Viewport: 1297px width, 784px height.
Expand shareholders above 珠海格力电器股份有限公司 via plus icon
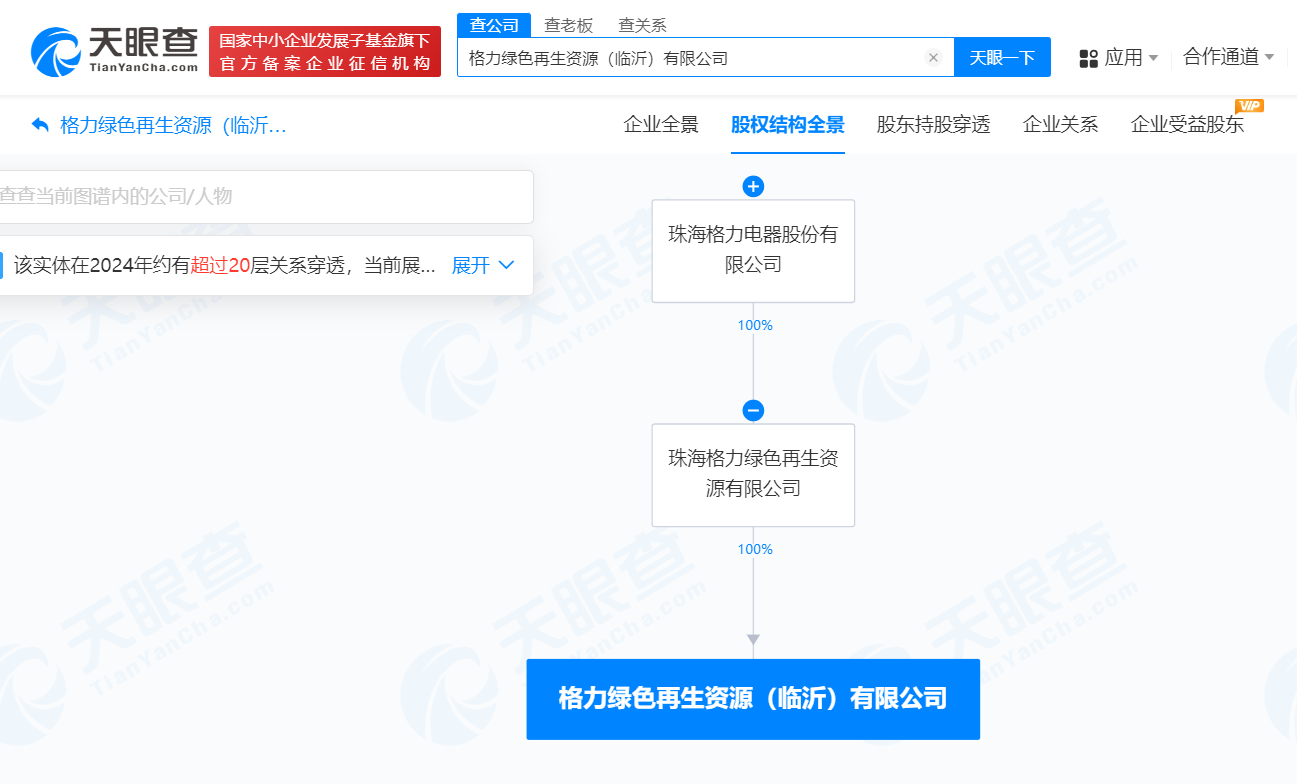753,186
